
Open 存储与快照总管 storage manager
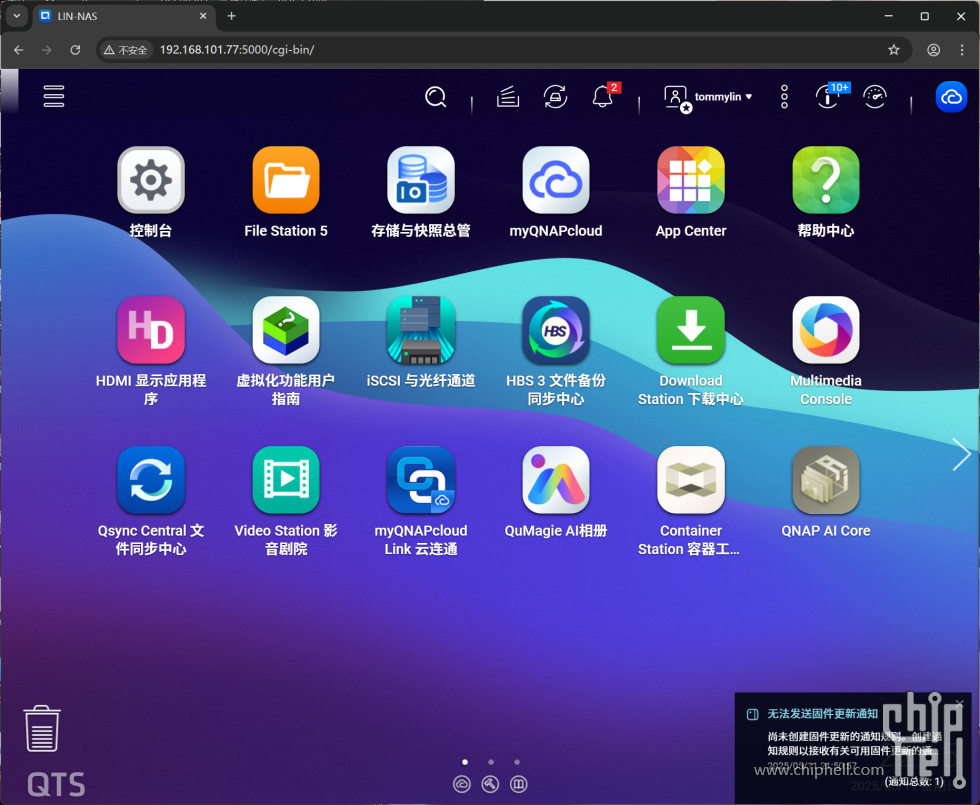click(x=421, y=180)
